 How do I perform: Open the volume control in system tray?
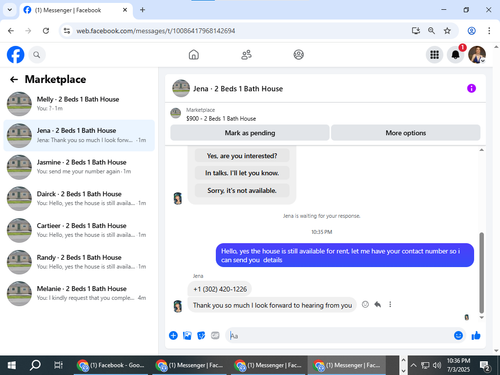[x=437, y=365]
